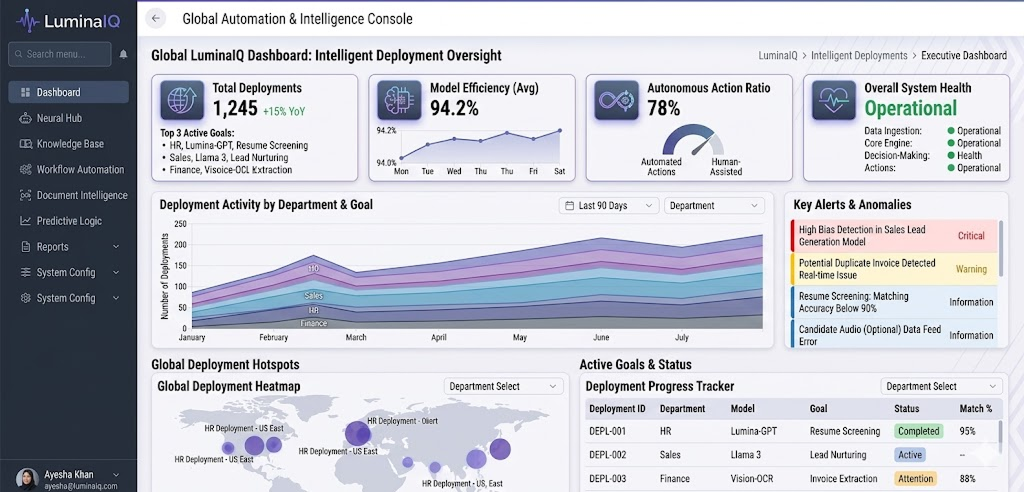This screenshot has height=492, width=1024.
Task: Click the Model Efficiency brain chip icon
Action: [x=399, y=100]
